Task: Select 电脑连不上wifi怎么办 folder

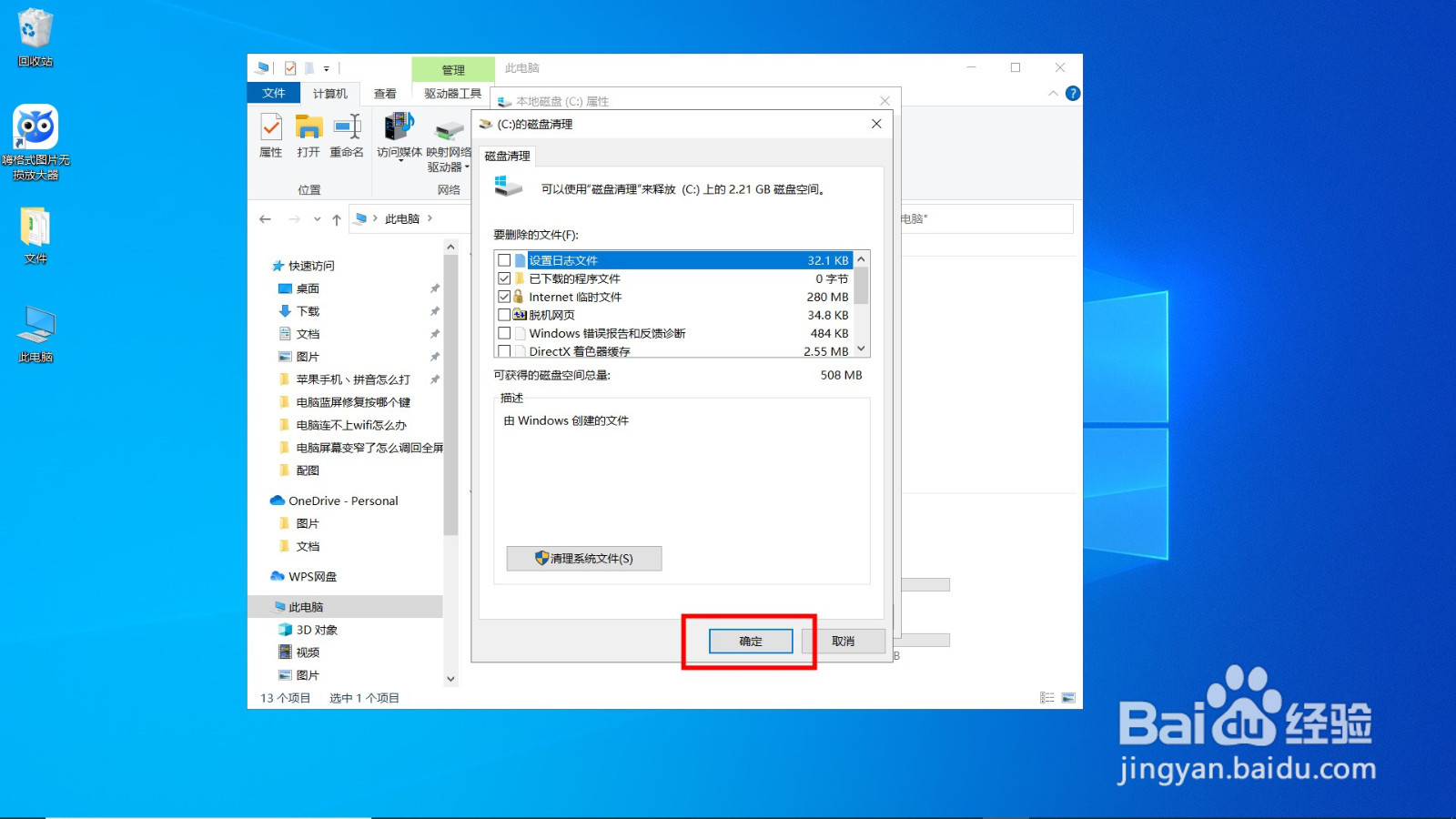Action: [x=351, y=425]
